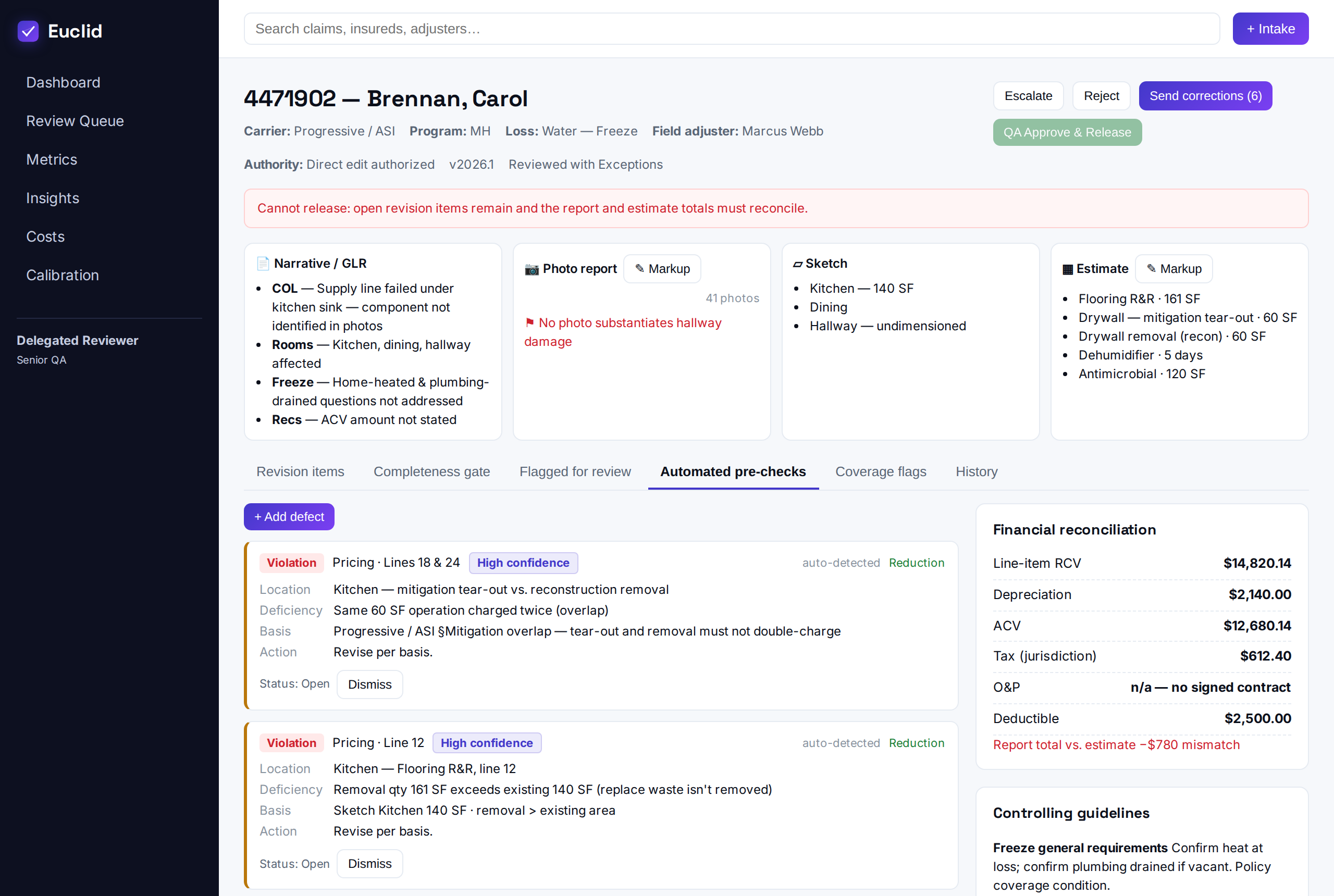Open the Coverage flags tab
Screen dimensions: 1334x896
[880, 471]
